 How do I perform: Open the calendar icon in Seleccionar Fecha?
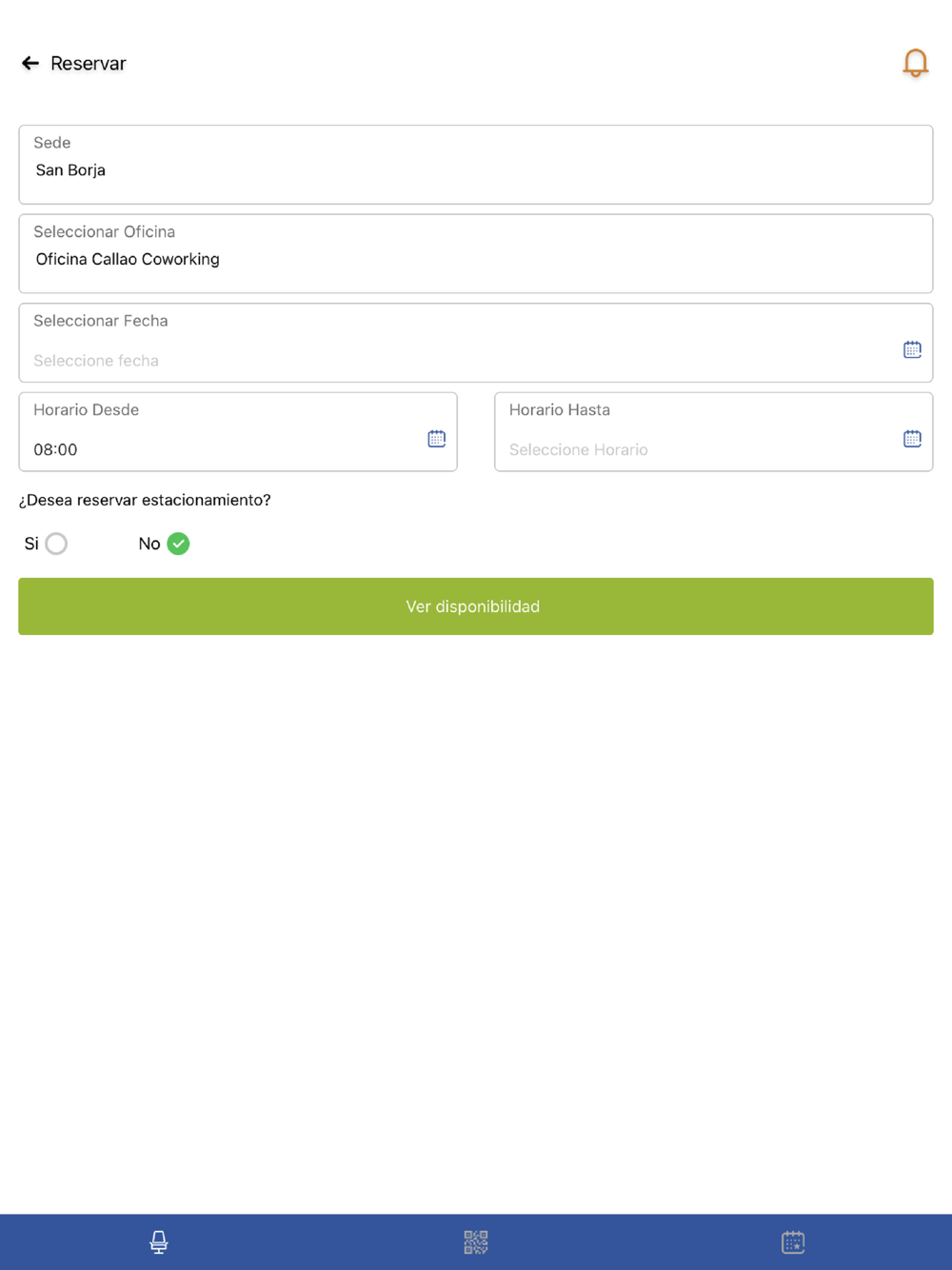pos(912,349)
